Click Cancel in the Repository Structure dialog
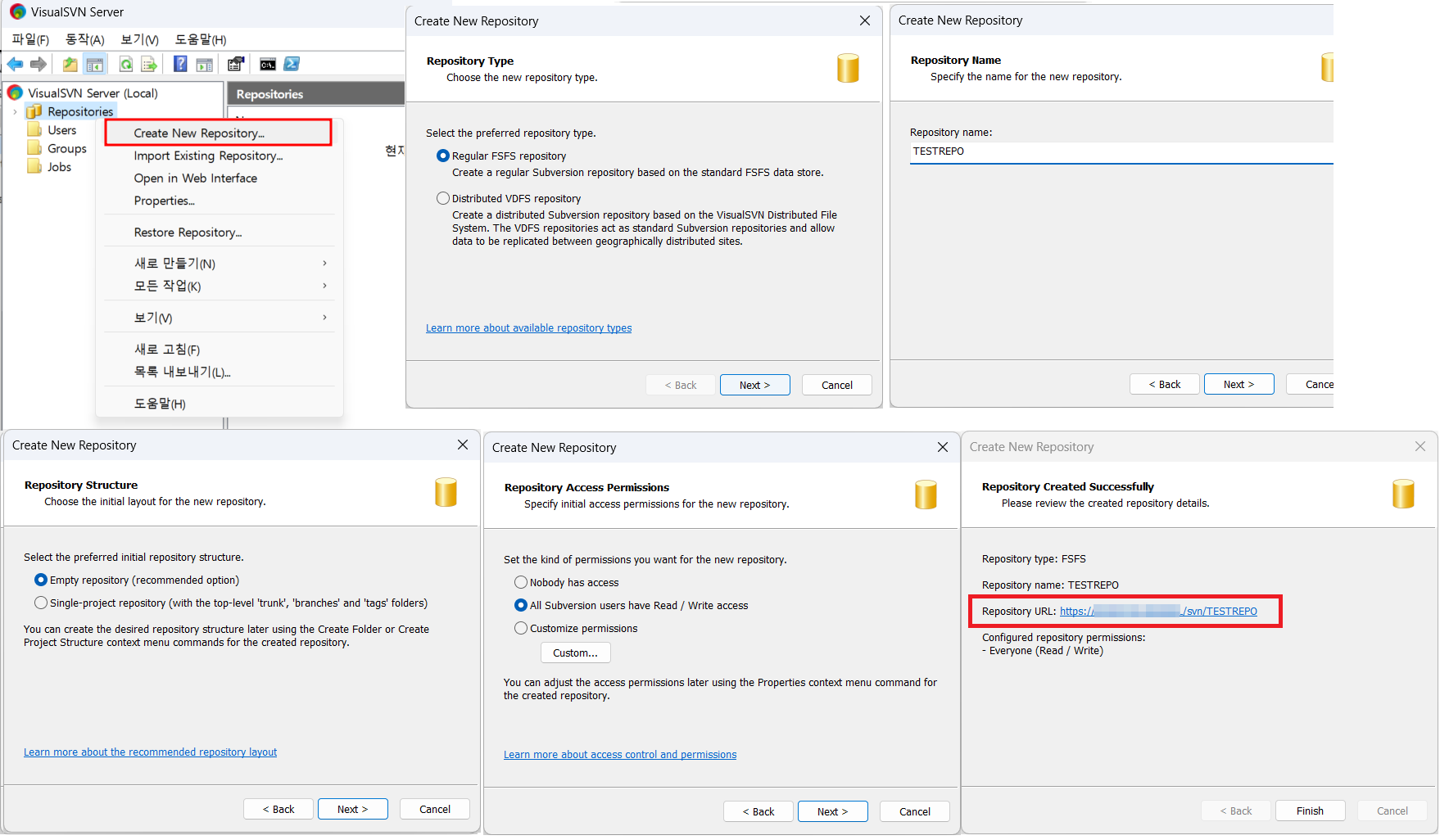Image resolution: width=1440 pixels, height=840 pixels. (x=434, y=809)
